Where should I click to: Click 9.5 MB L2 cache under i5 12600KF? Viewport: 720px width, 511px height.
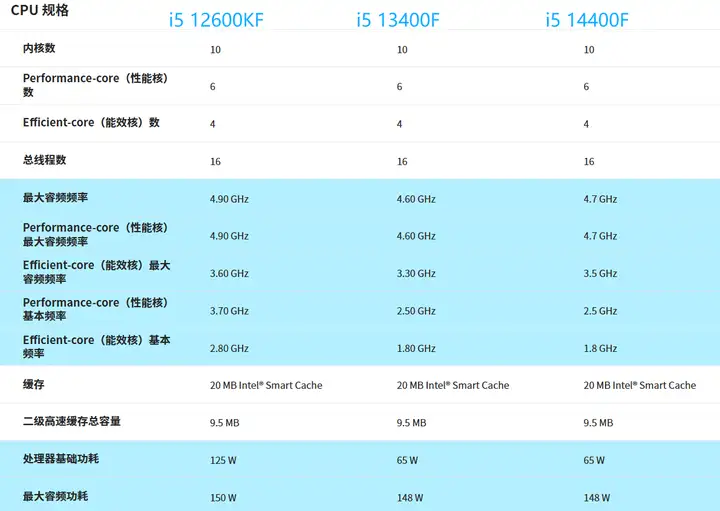pyautogui.click(x=225, y=423)
